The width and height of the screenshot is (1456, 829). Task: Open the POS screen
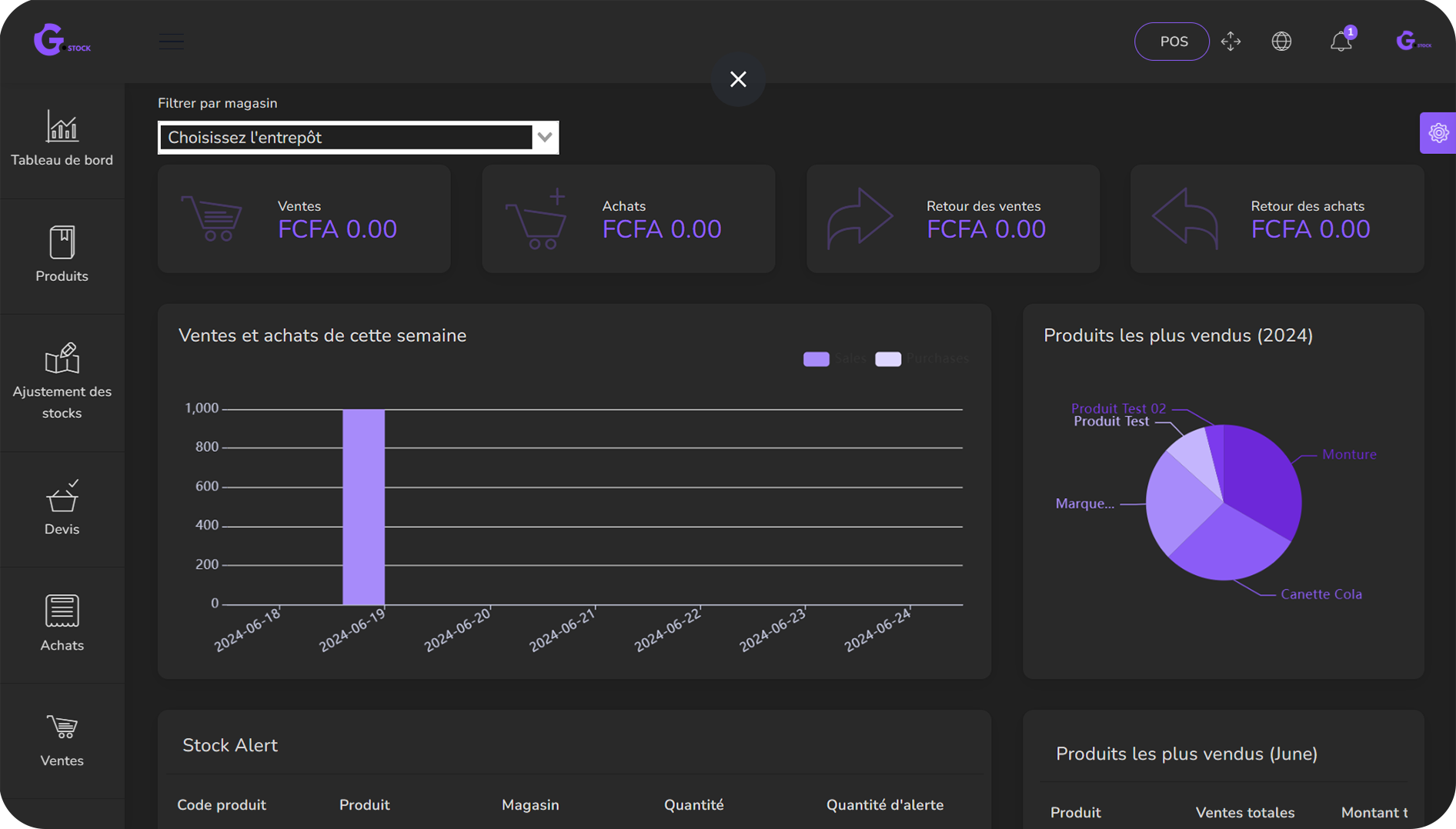[1171, 41]
